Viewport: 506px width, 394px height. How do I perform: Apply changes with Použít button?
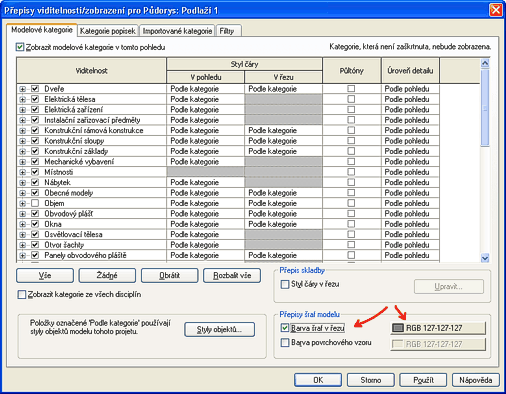click(423, 380)
